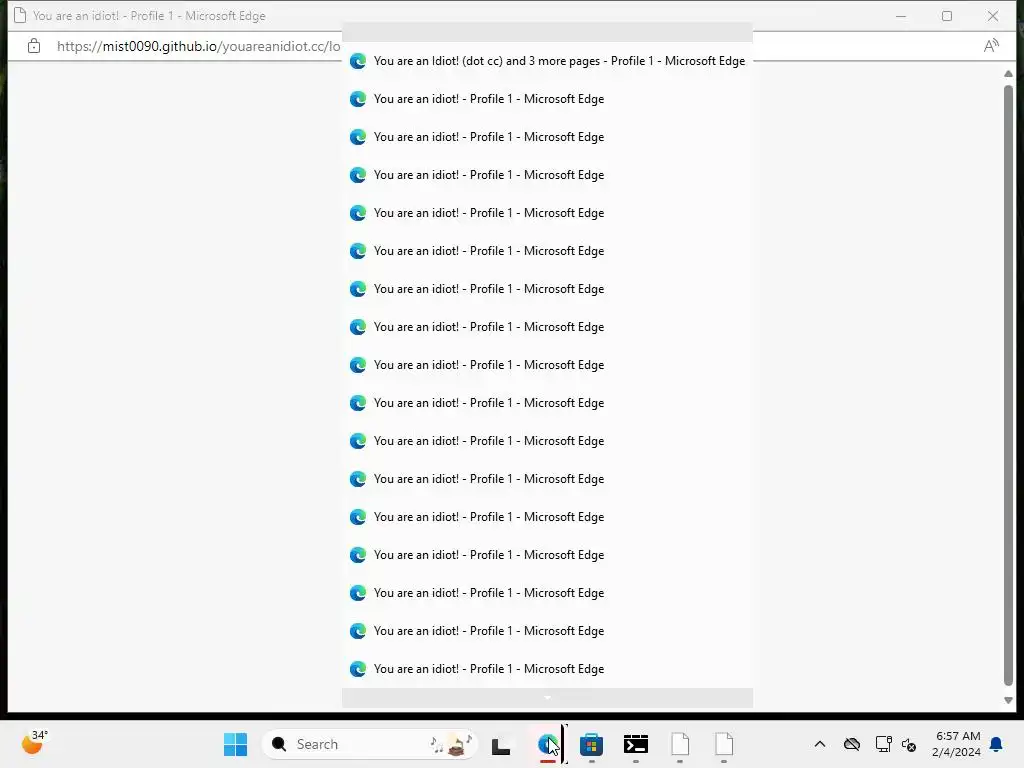Screen dimensions: 1024x768
Task: Click the Microsoft Edge taskbar icon
Action: 547,744
